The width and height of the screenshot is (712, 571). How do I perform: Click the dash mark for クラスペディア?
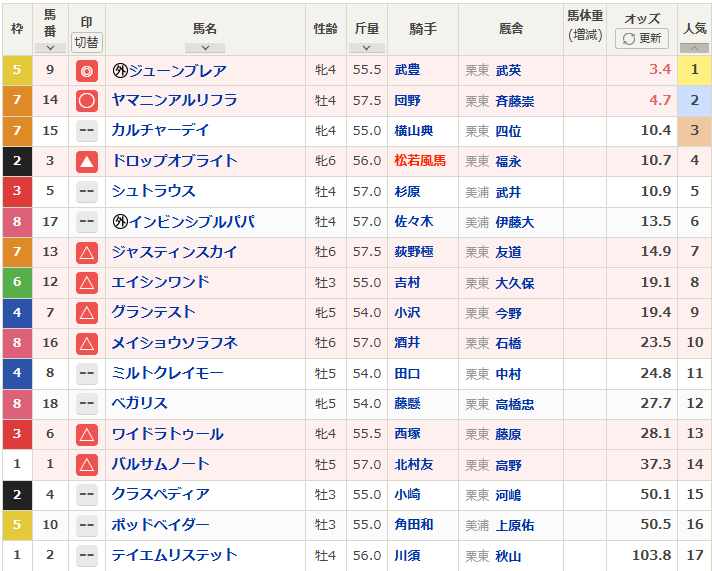coord(87,494)
